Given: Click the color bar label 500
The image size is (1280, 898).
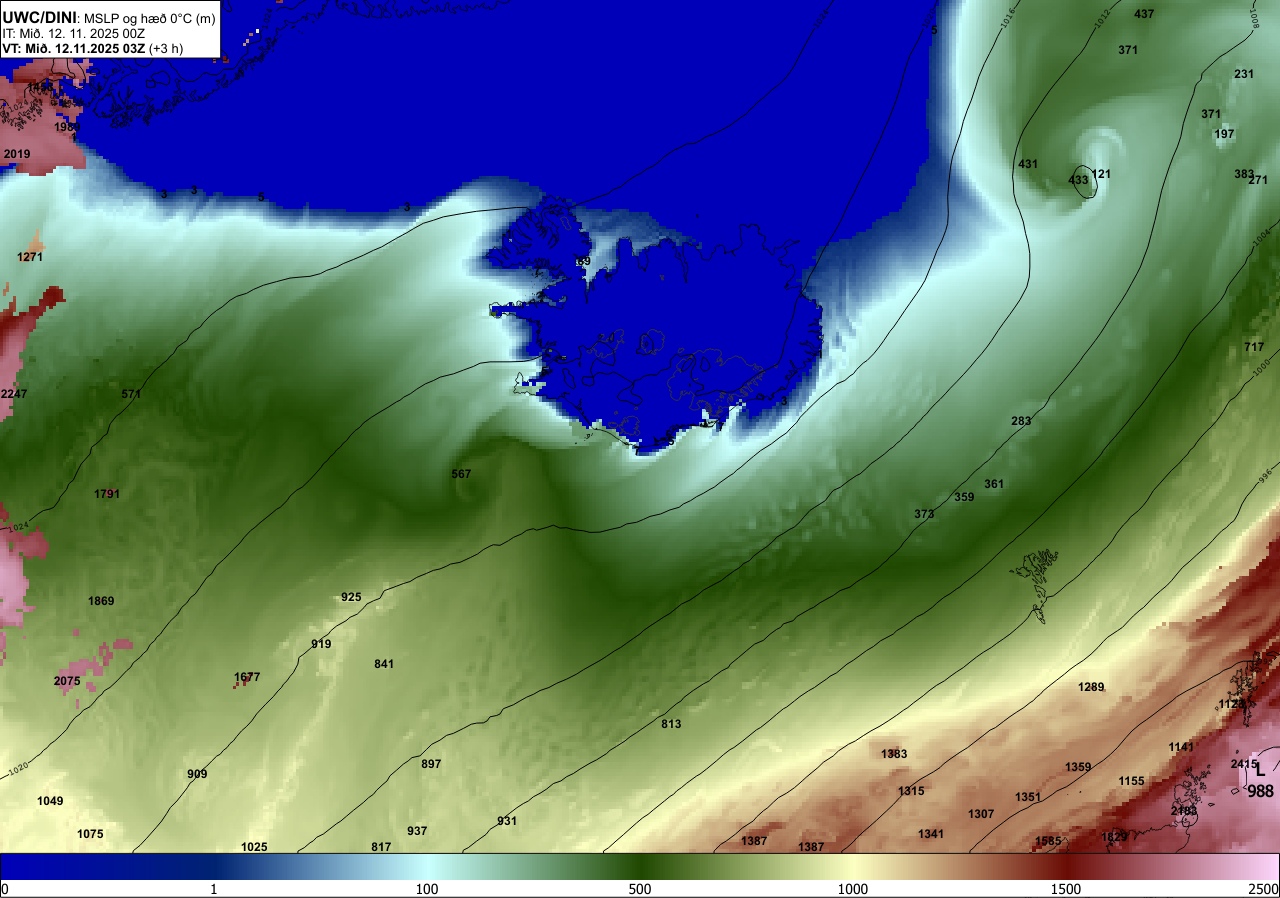Looking at the screenshot, I should pyautogui.click(x=640, y=889).
